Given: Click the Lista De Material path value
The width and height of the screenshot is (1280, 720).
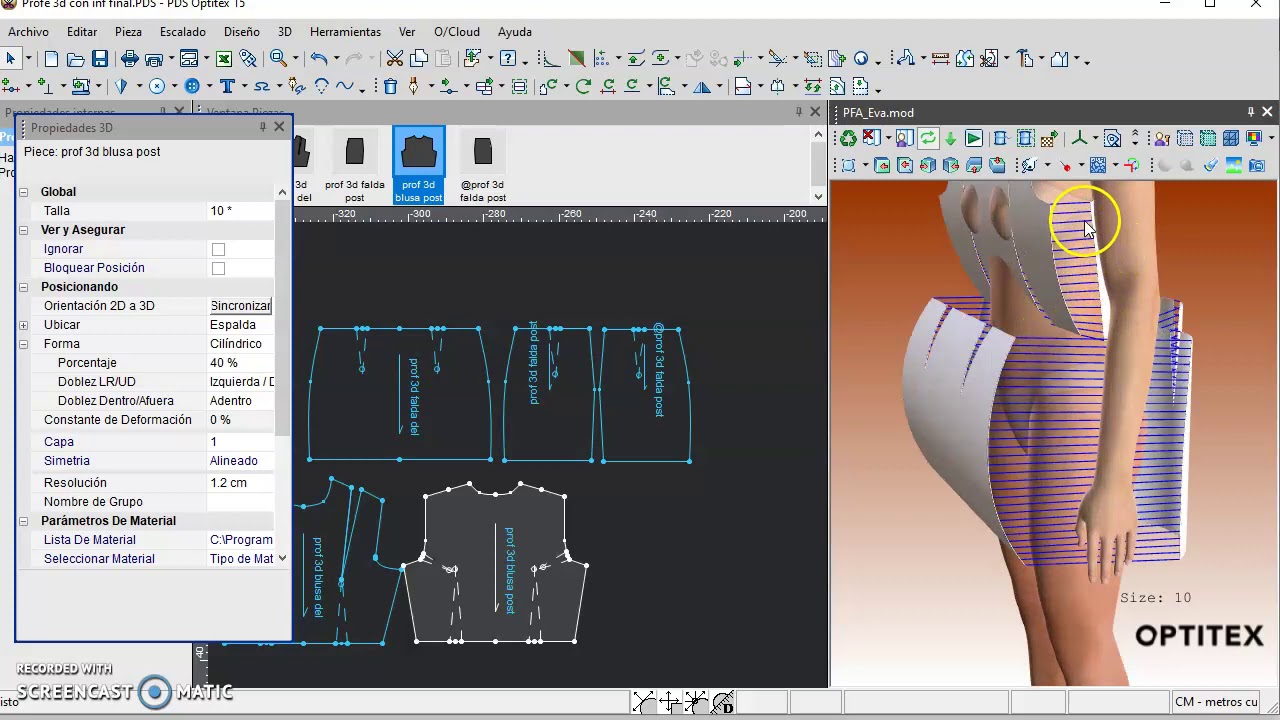Looking at the screenshot, I should coord(240,540).
